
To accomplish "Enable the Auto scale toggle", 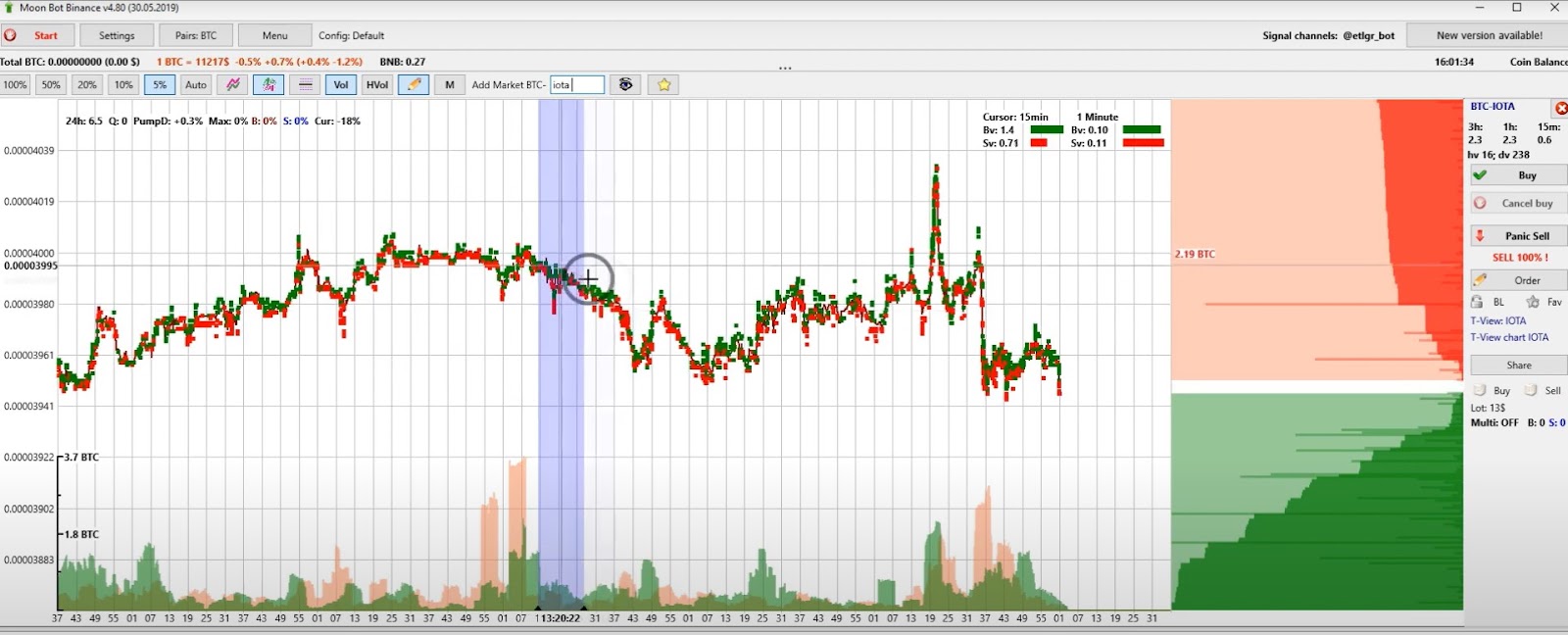I will tap(196, 85).
